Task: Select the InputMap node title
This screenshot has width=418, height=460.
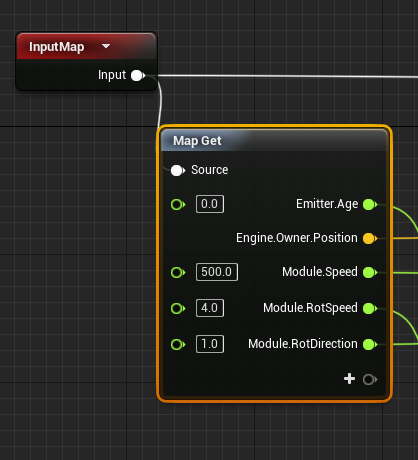Action: pos(57,47)
